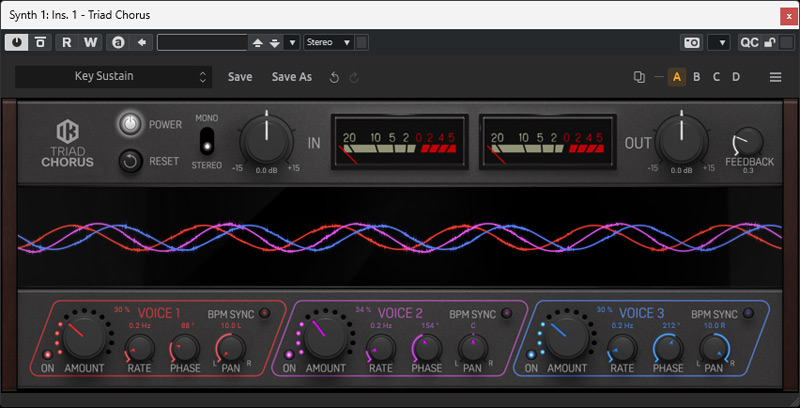
Task: Select preset slot B
Action: [697, 77]
